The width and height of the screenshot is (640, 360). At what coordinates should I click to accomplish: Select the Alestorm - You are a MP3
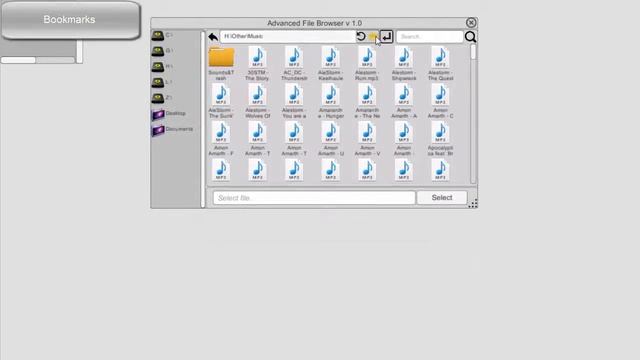click(x=294, y=101)
